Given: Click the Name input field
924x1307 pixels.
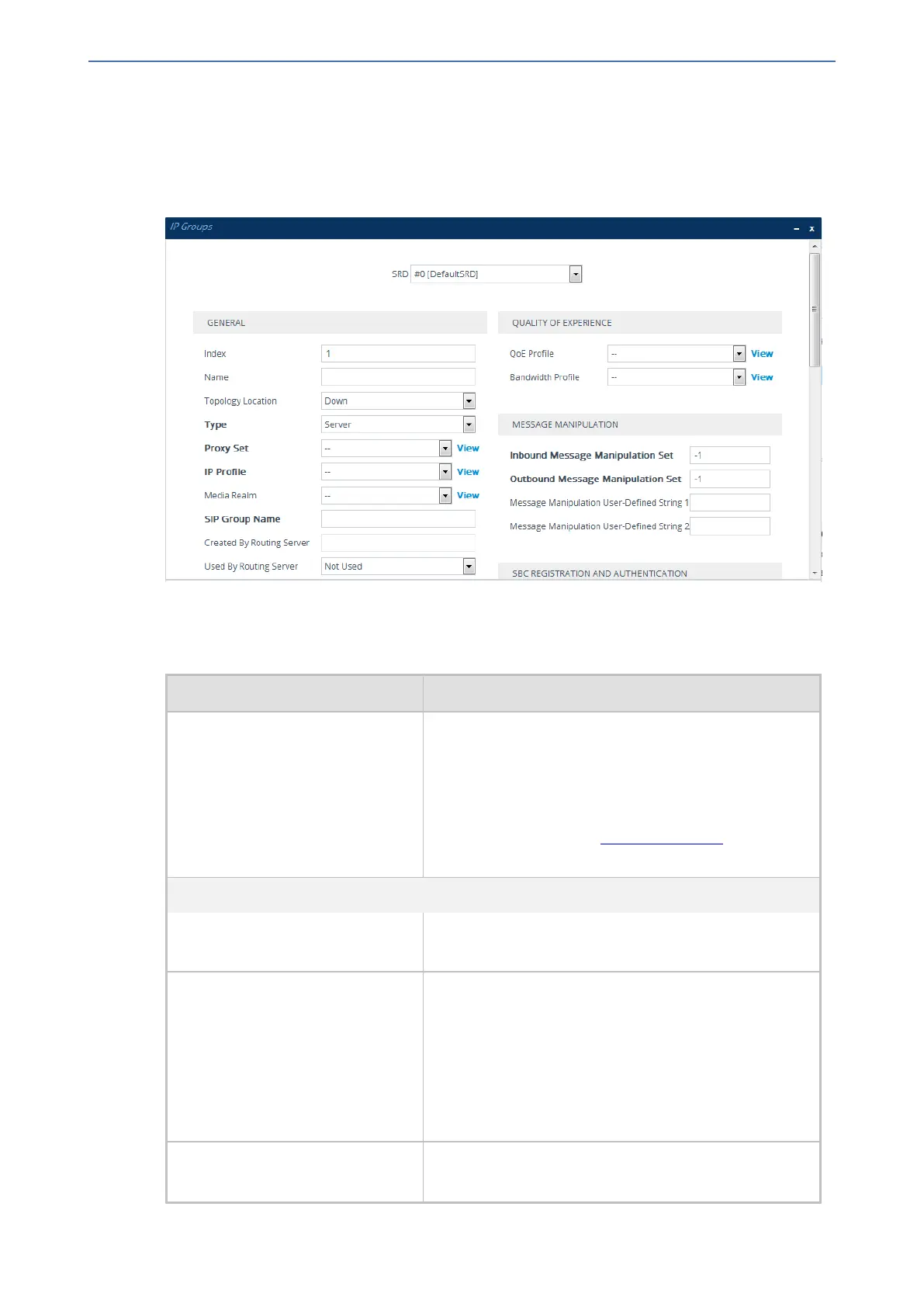Looking at the screenshot, I should click(x=398, y=377).
